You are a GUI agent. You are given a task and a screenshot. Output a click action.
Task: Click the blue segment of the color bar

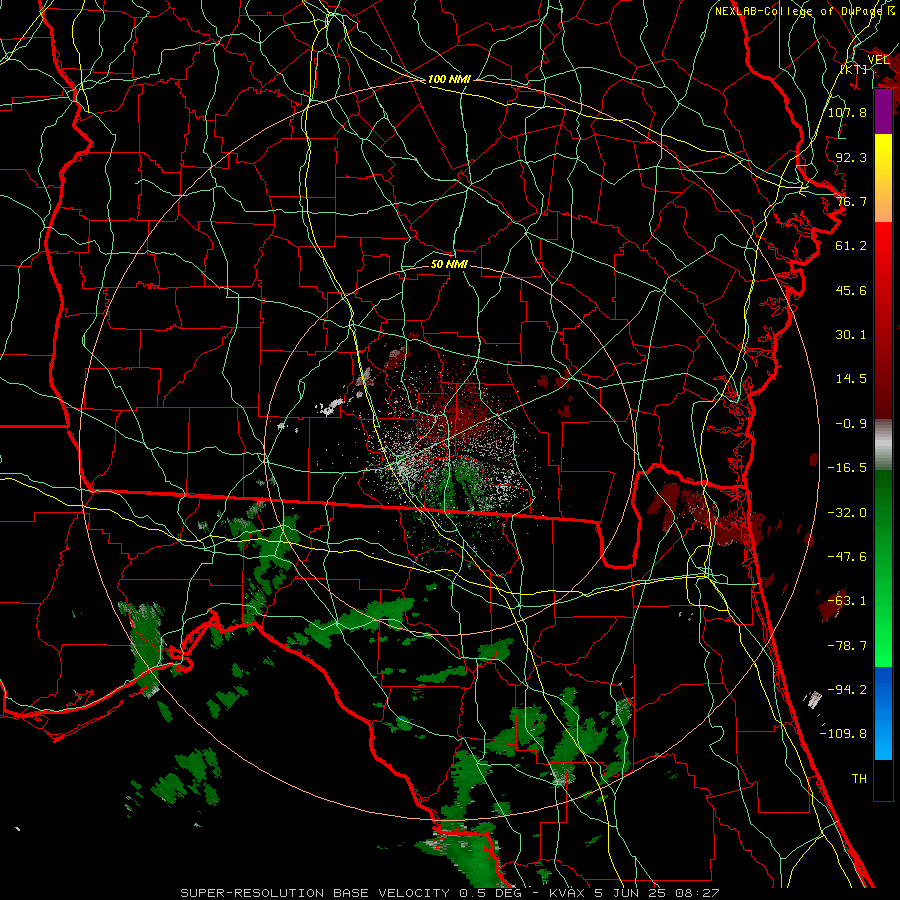(883, 713)
